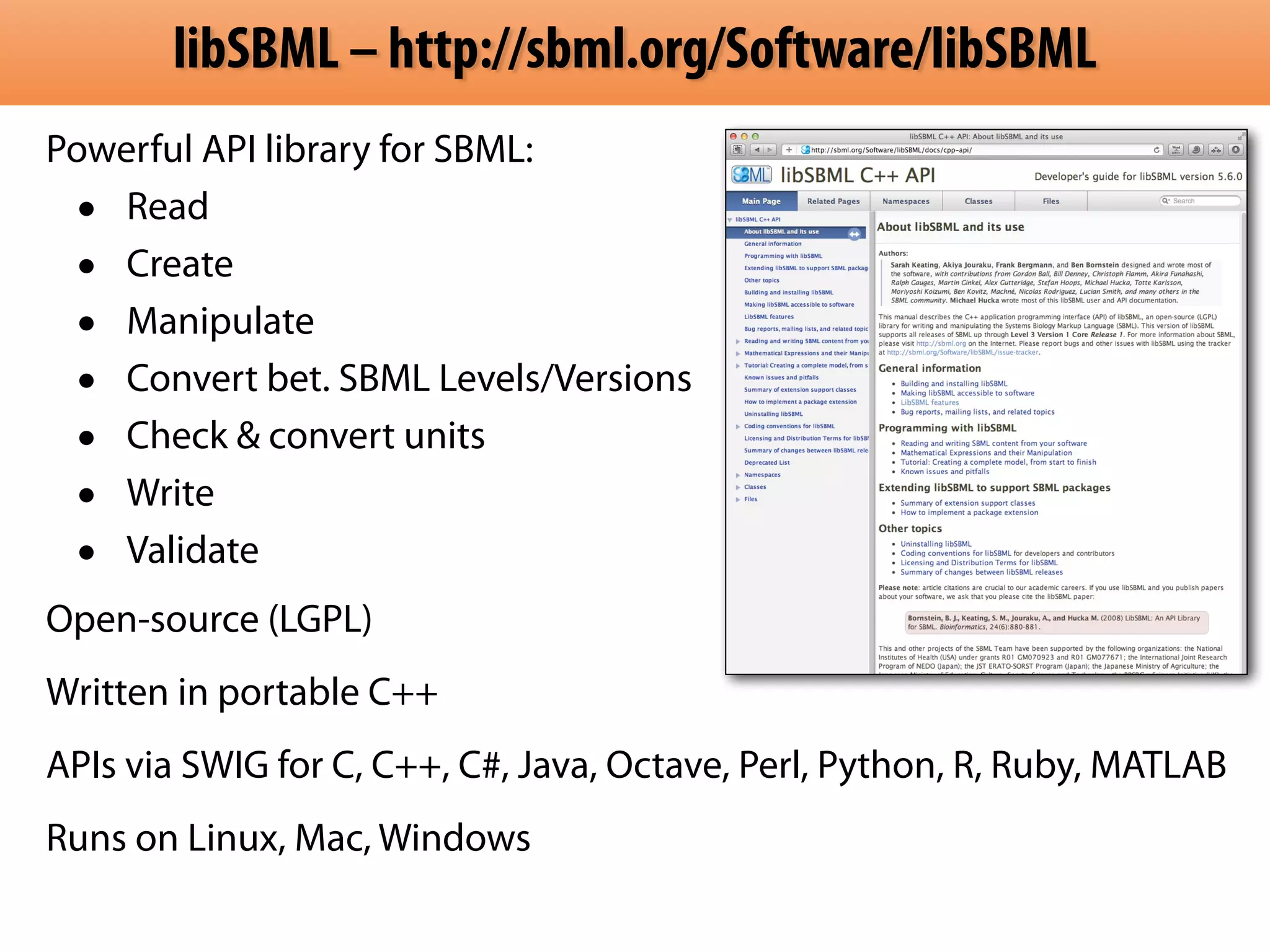The height and width of the screenshot is (952, 1270).
Task: Click the plus add-bookmark button
Action: 789,150
